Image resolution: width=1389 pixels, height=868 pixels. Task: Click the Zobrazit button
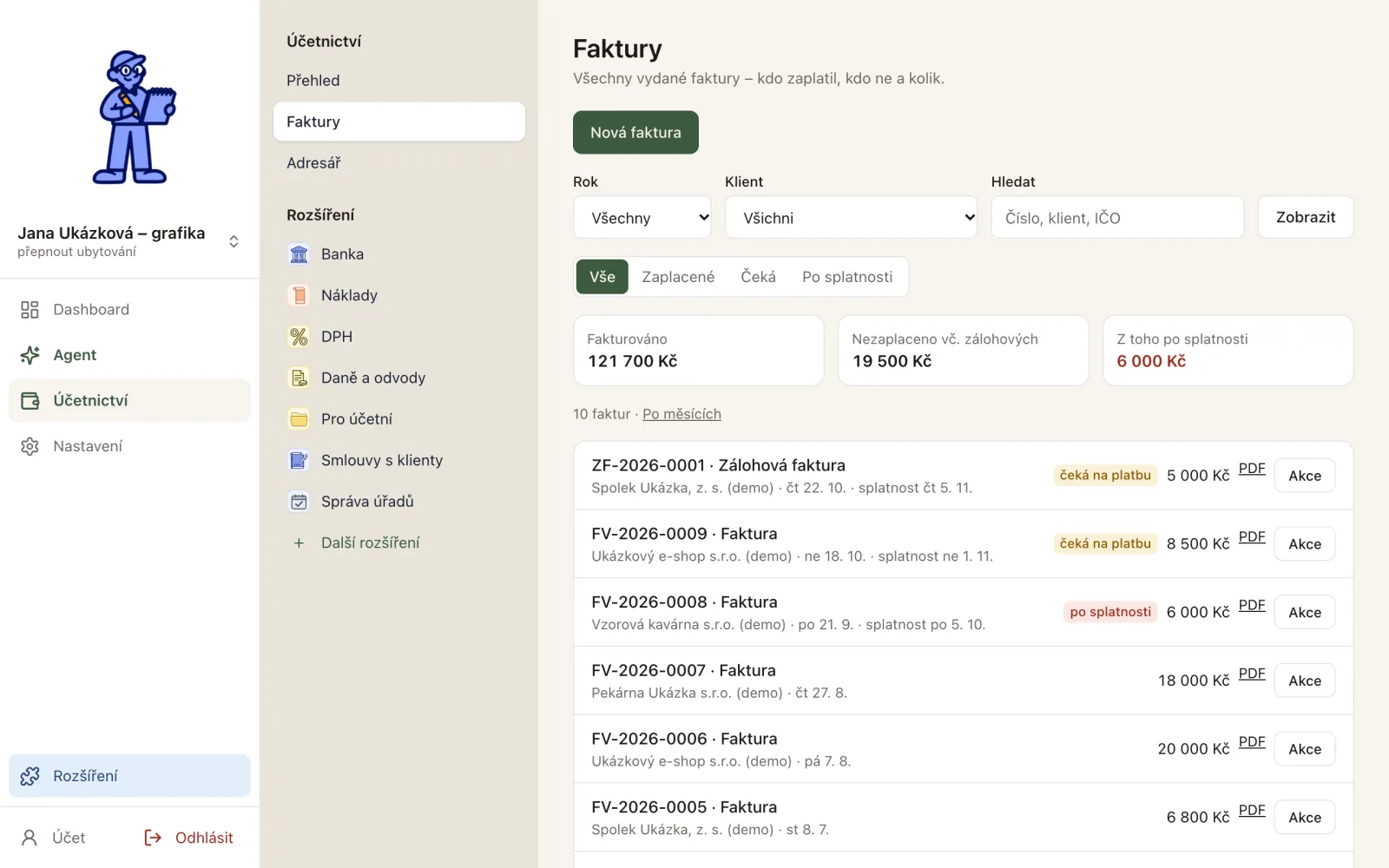(x=1306, y=217)
